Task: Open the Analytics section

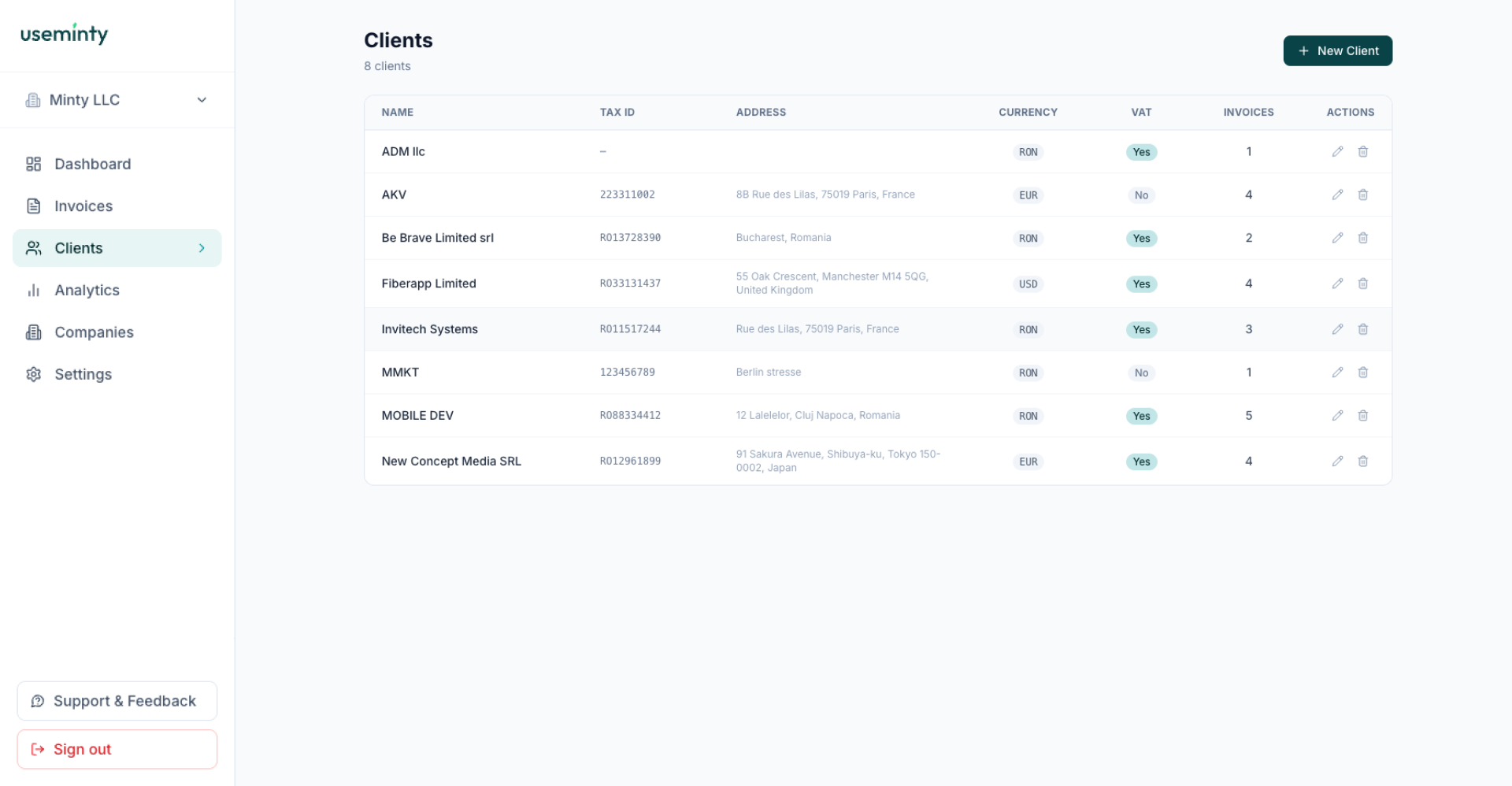Action: [x=87, y=291]
